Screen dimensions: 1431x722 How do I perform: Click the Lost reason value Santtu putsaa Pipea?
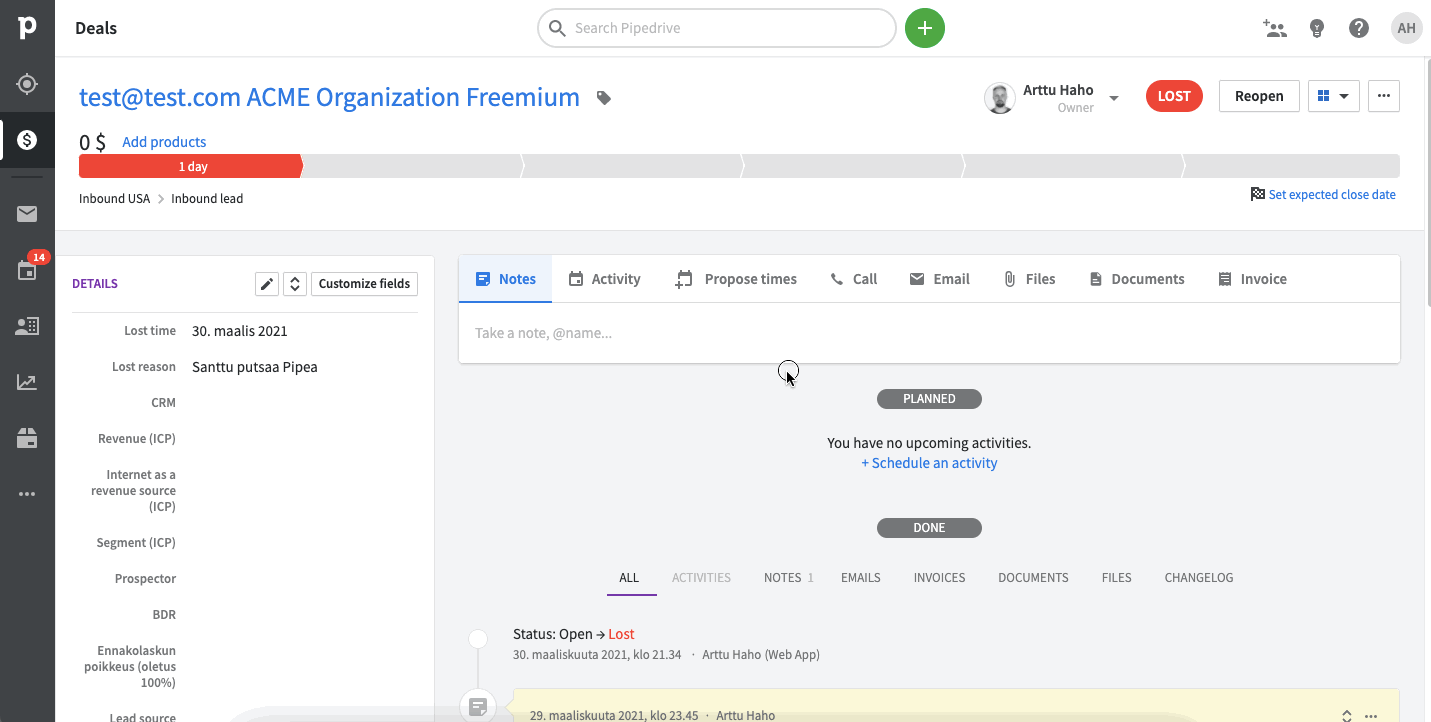point(255,367)
